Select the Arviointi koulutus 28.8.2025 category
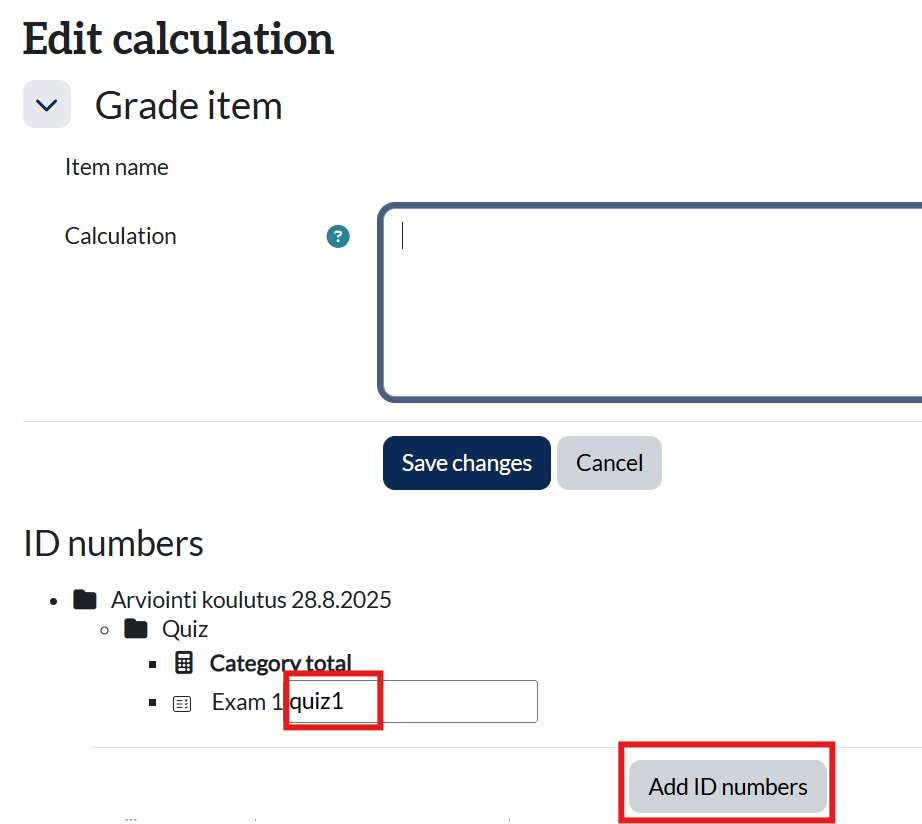 [x=251, y=600]
